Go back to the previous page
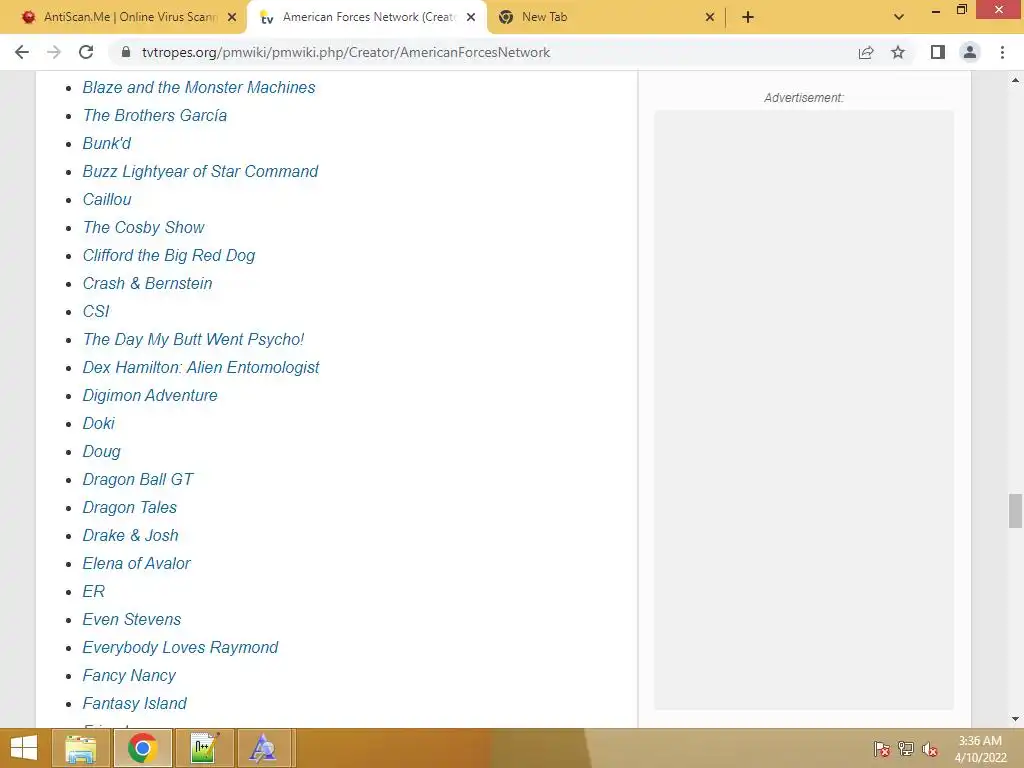This screenshot has height=768, width=1024. click(x=22, y=52)
